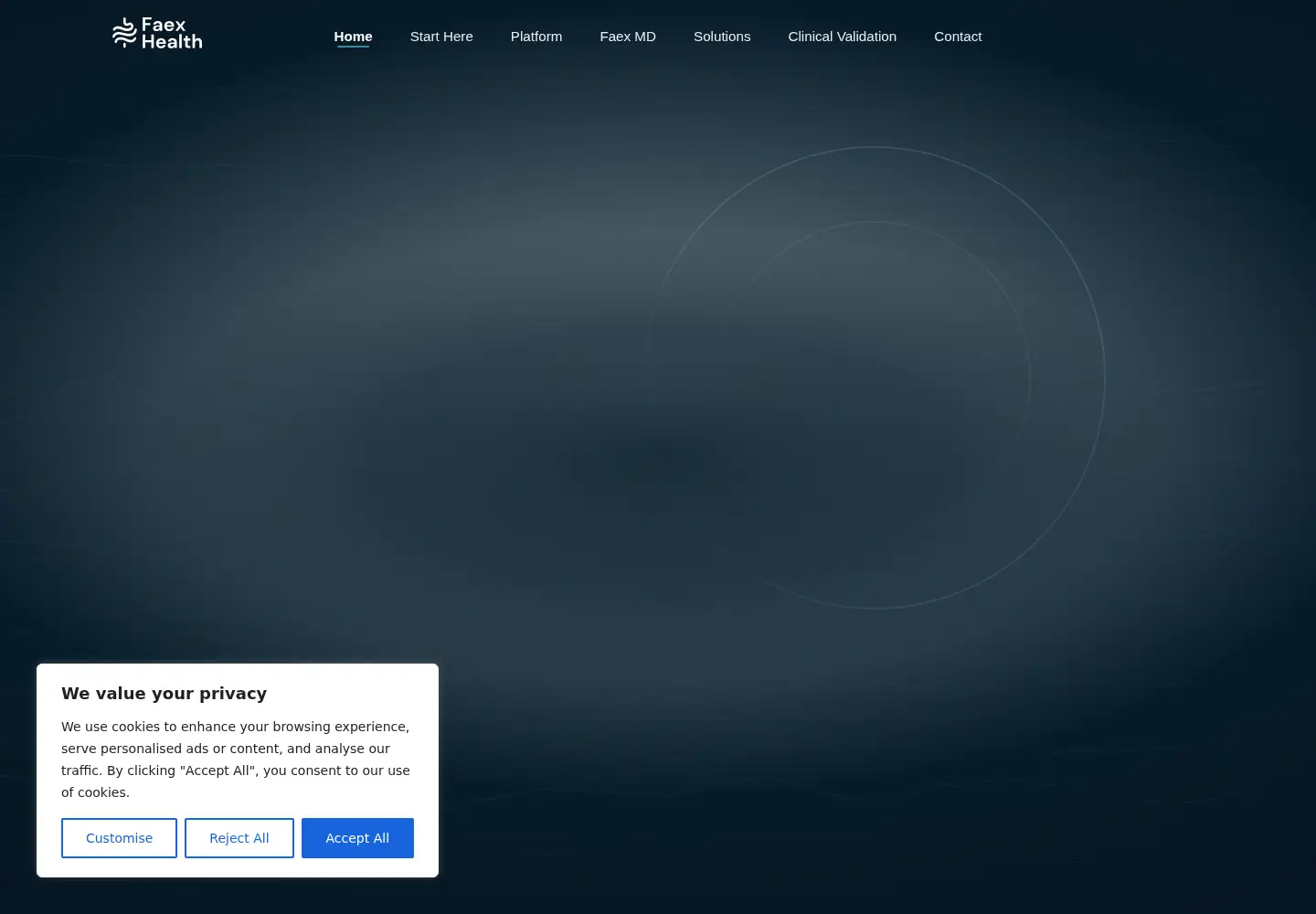
Task: Click the "We value your privacy" heading
Action: pos(164,694)
